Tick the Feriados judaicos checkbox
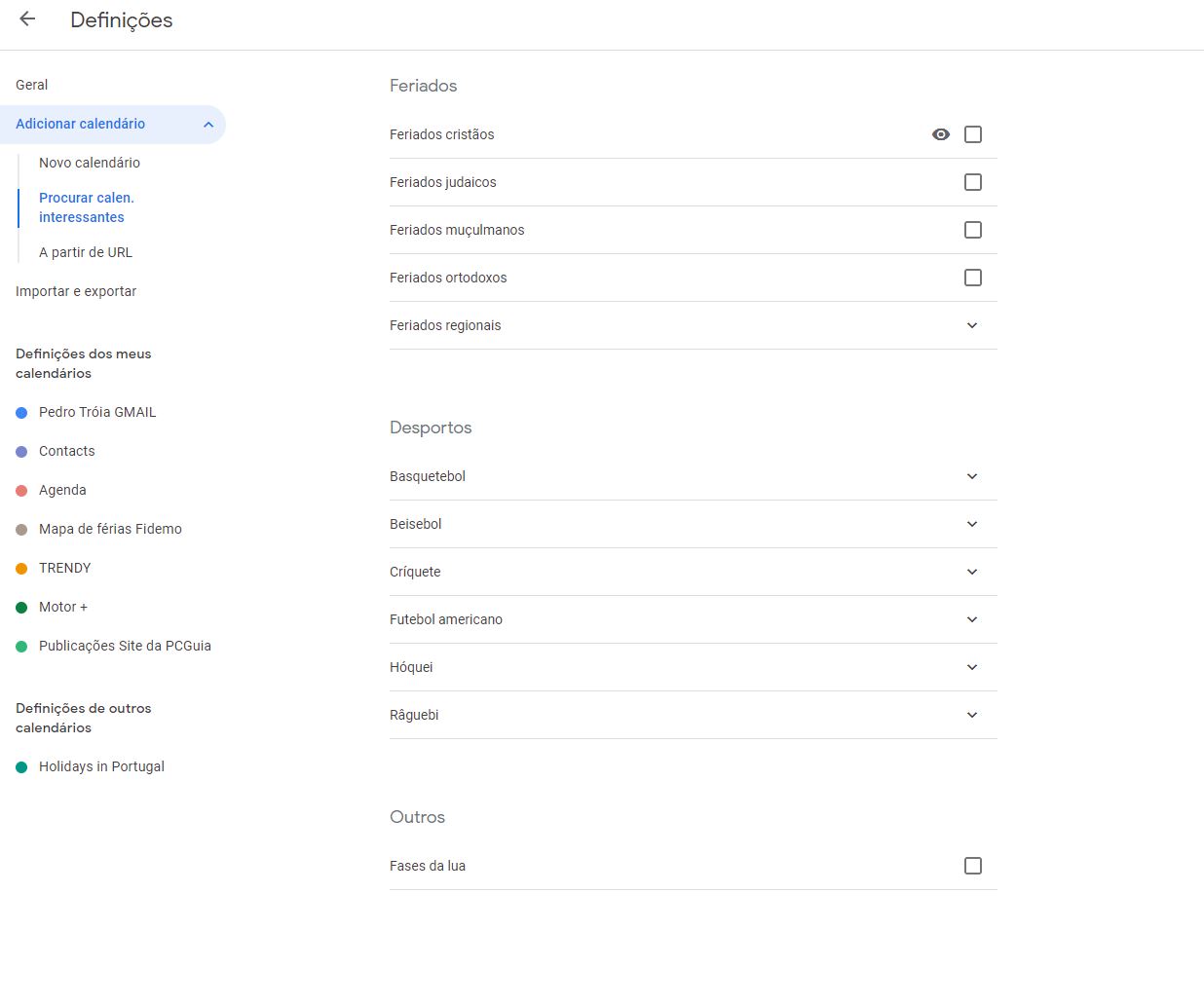 tap(972, 182)
